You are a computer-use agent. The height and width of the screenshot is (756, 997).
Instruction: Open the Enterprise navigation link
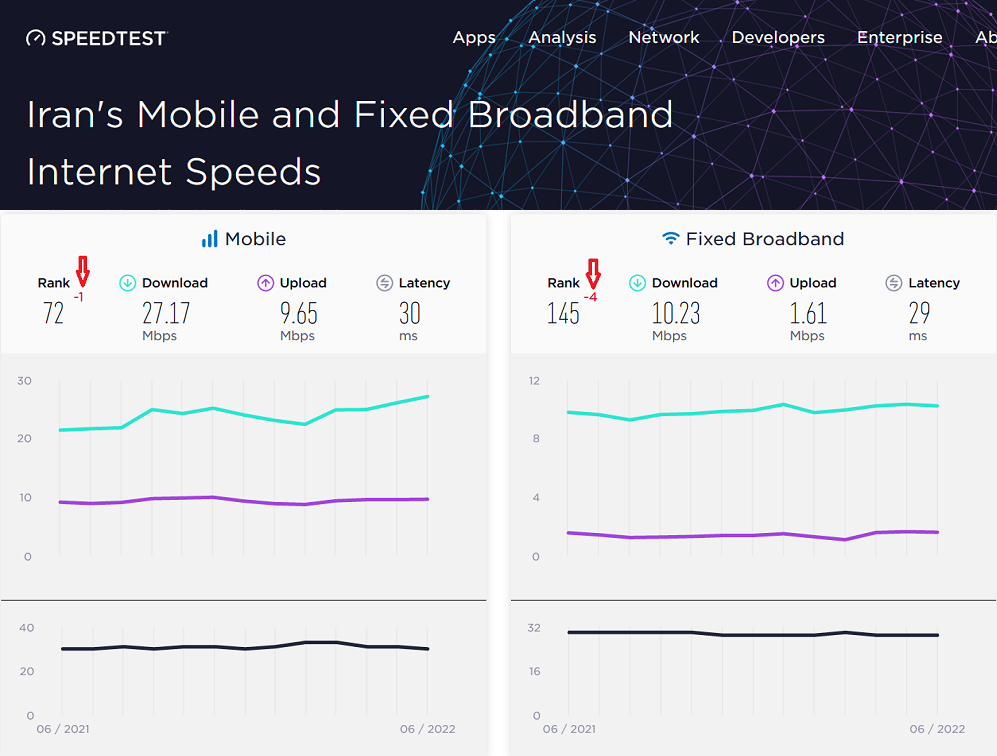click(899, 37)
